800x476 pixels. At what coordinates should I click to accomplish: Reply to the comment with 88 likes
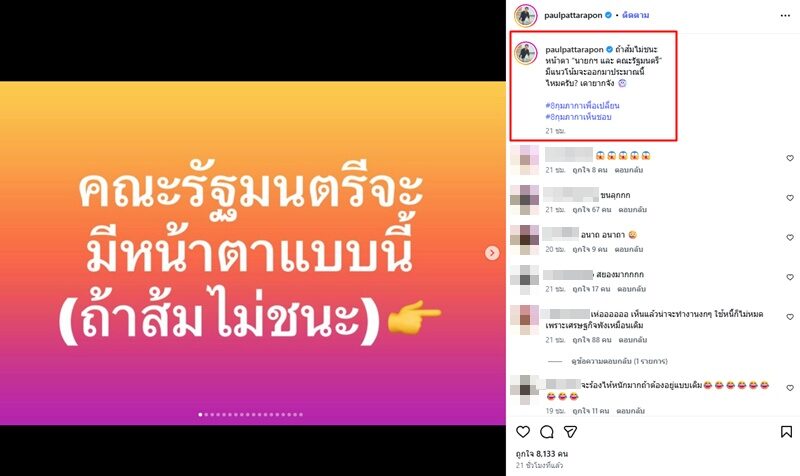click(633, 340)
